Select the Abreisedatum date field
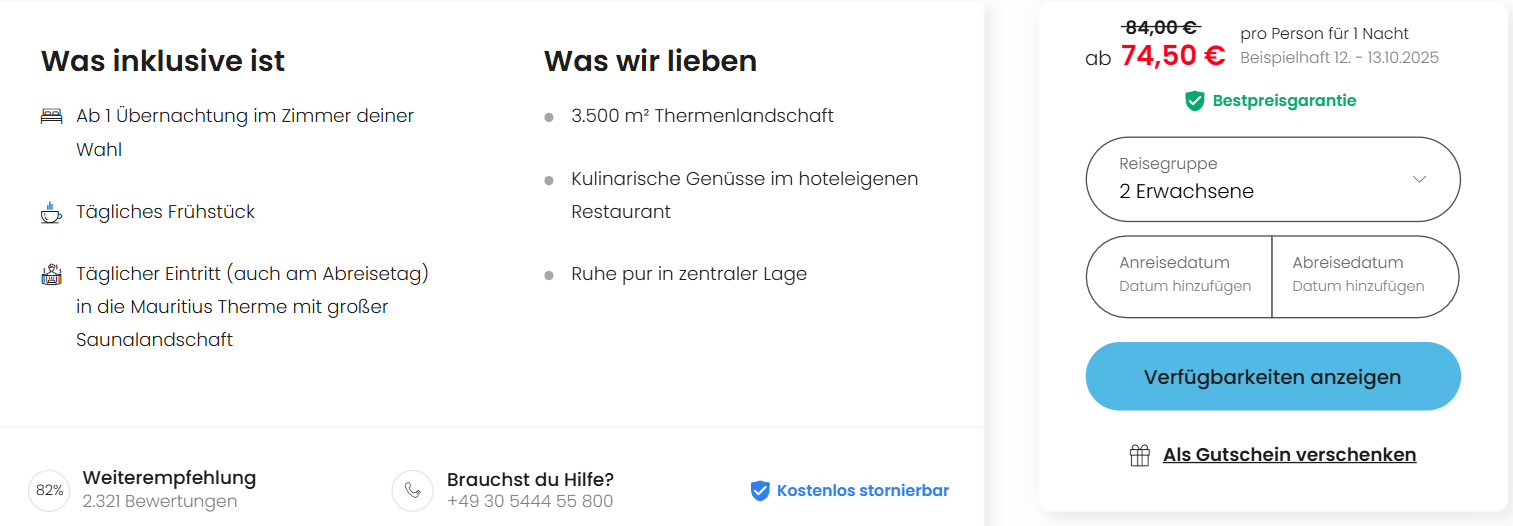The height and width of the screenshot is (526, 1513). click(x=1364, y=276)
